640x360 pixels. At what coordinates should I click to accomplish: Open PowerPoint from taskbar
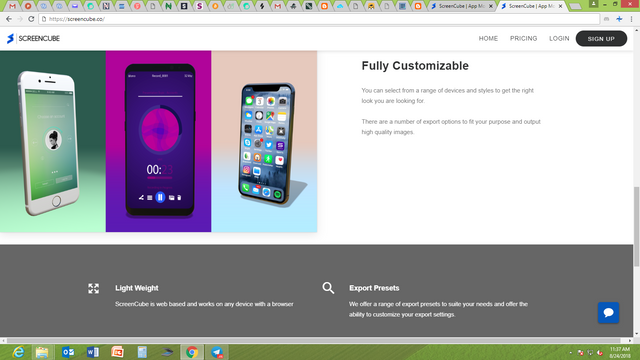coord(117,352)
